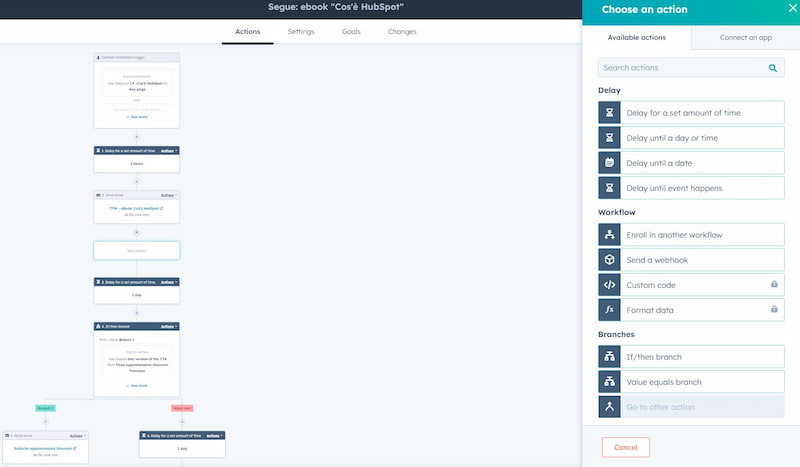The width and height of the screenshot is (800, 467).
Task: Choose the Format data action
Action: pyautogui.click(x=691, y=310)
